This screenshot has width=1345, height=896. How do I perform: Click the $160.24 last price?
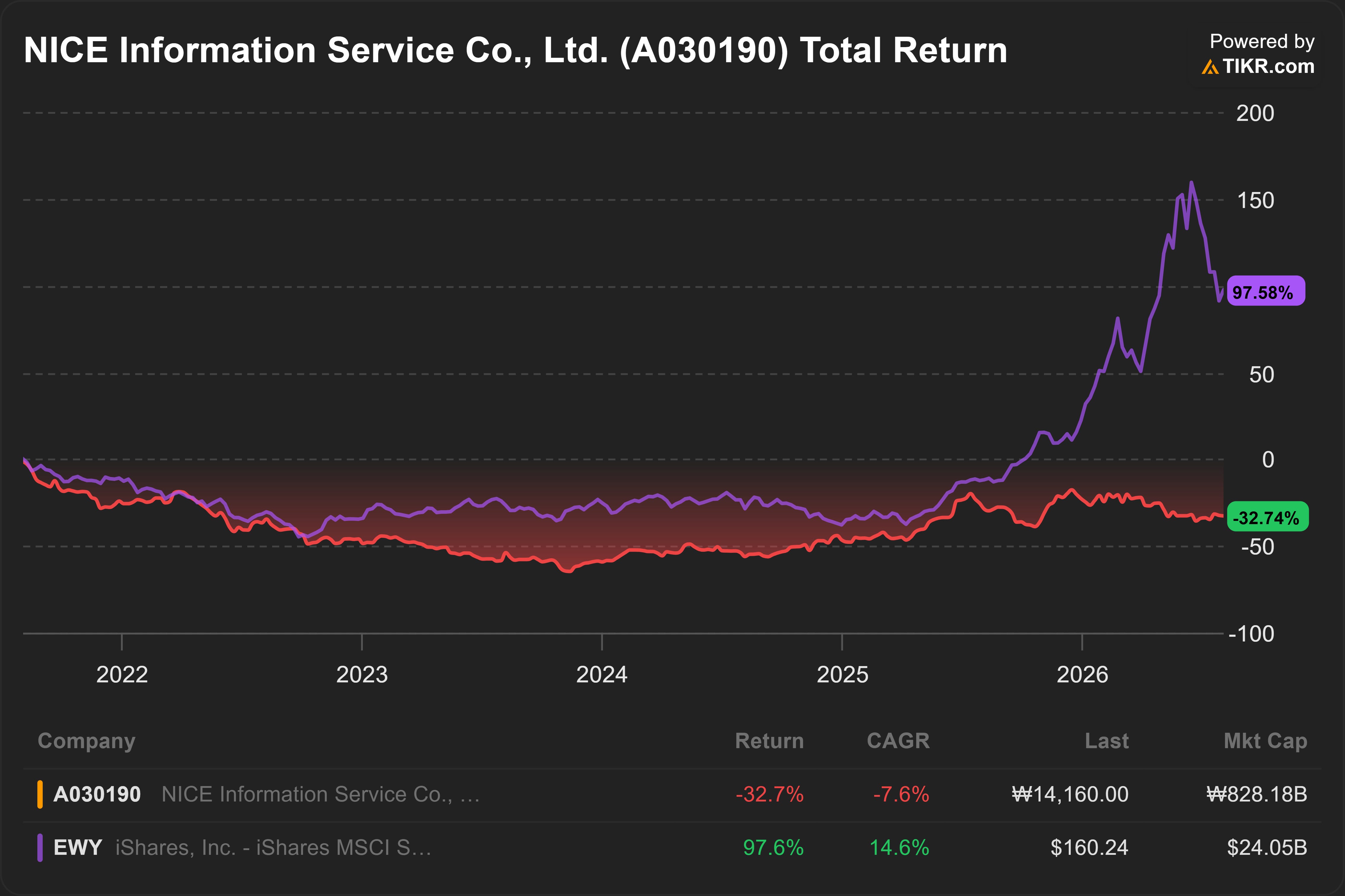point(1089,847)
